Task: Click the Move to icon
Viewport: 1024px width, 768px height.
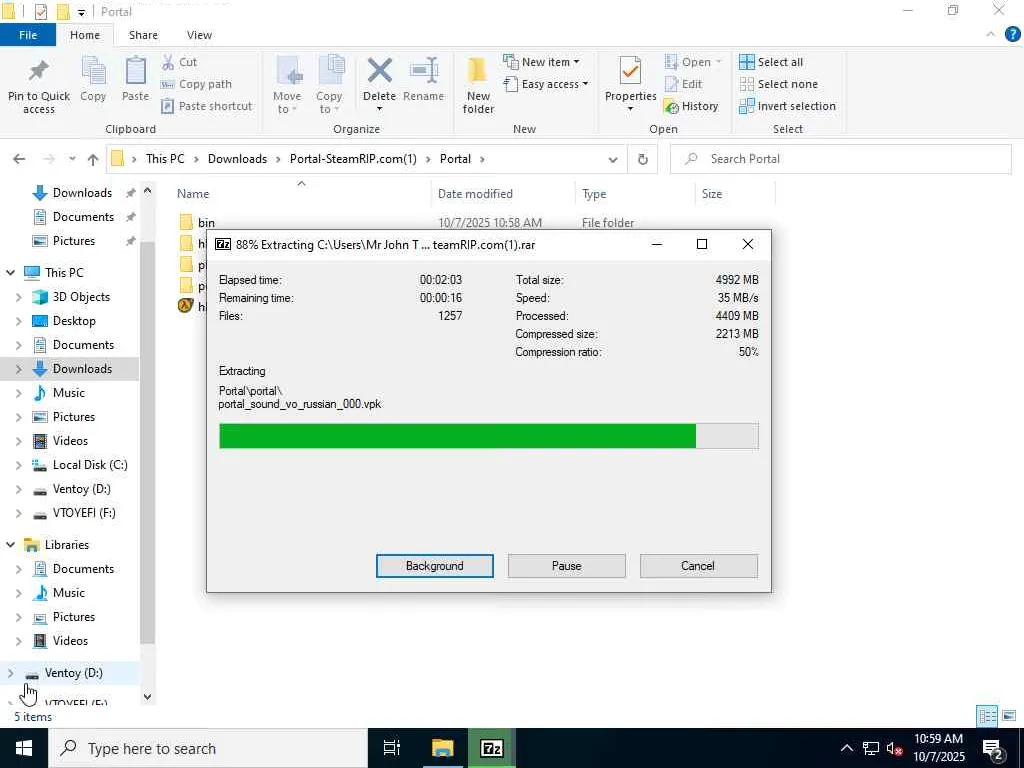Action: point(288,71)
